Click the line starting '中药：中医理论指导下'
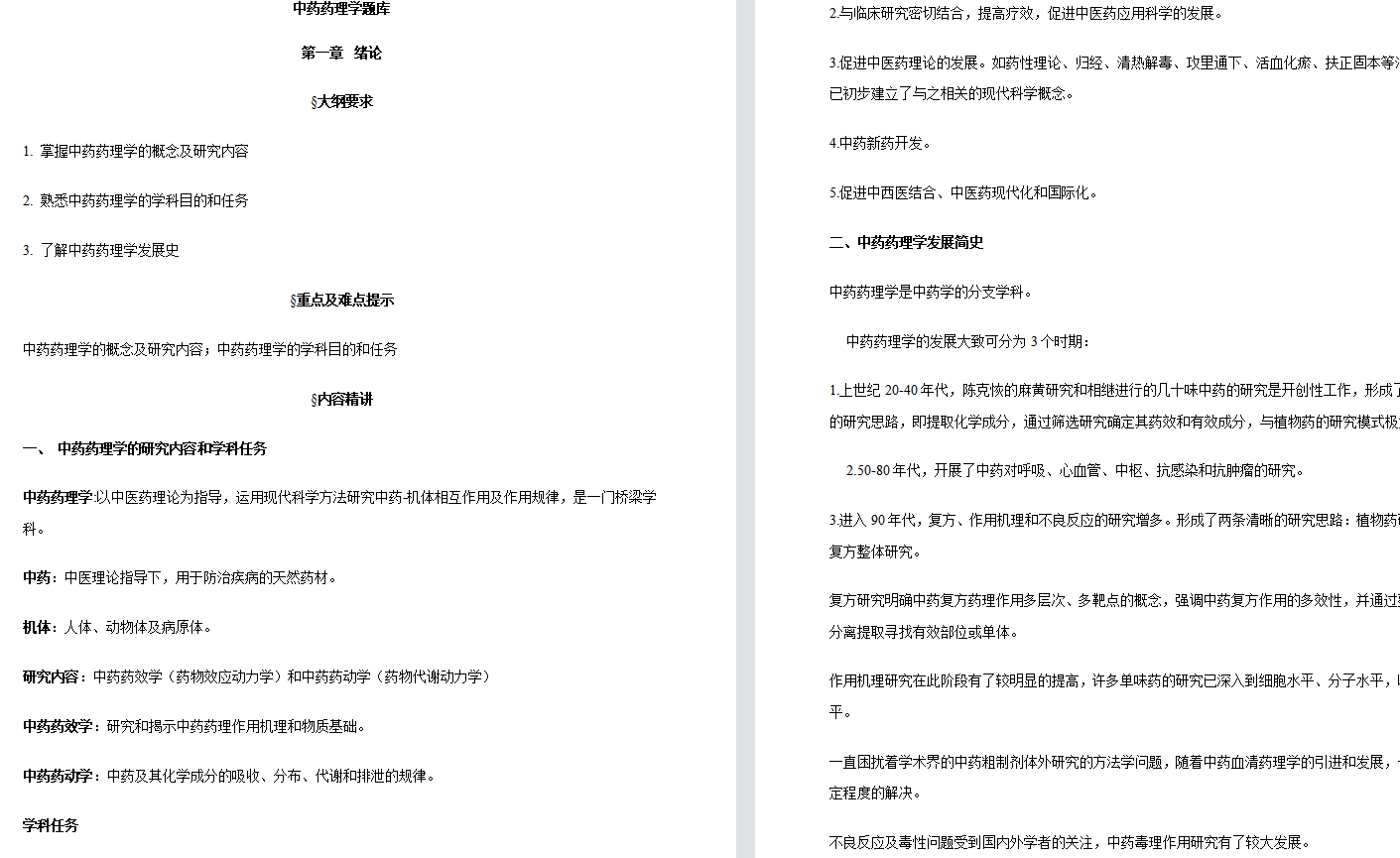 click(x=180, y=578)
